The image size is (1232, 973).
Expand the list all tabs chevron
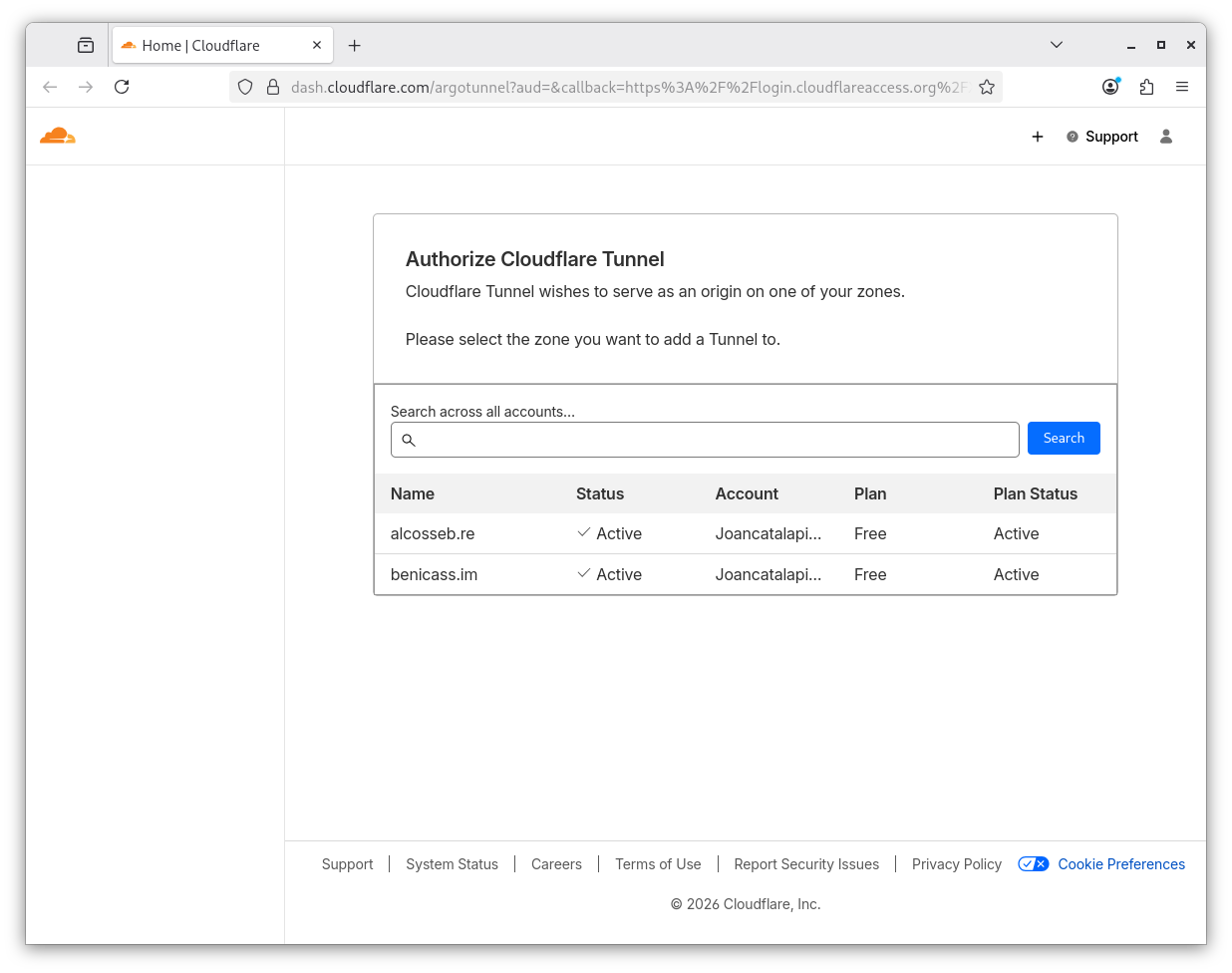(1057, 45)
